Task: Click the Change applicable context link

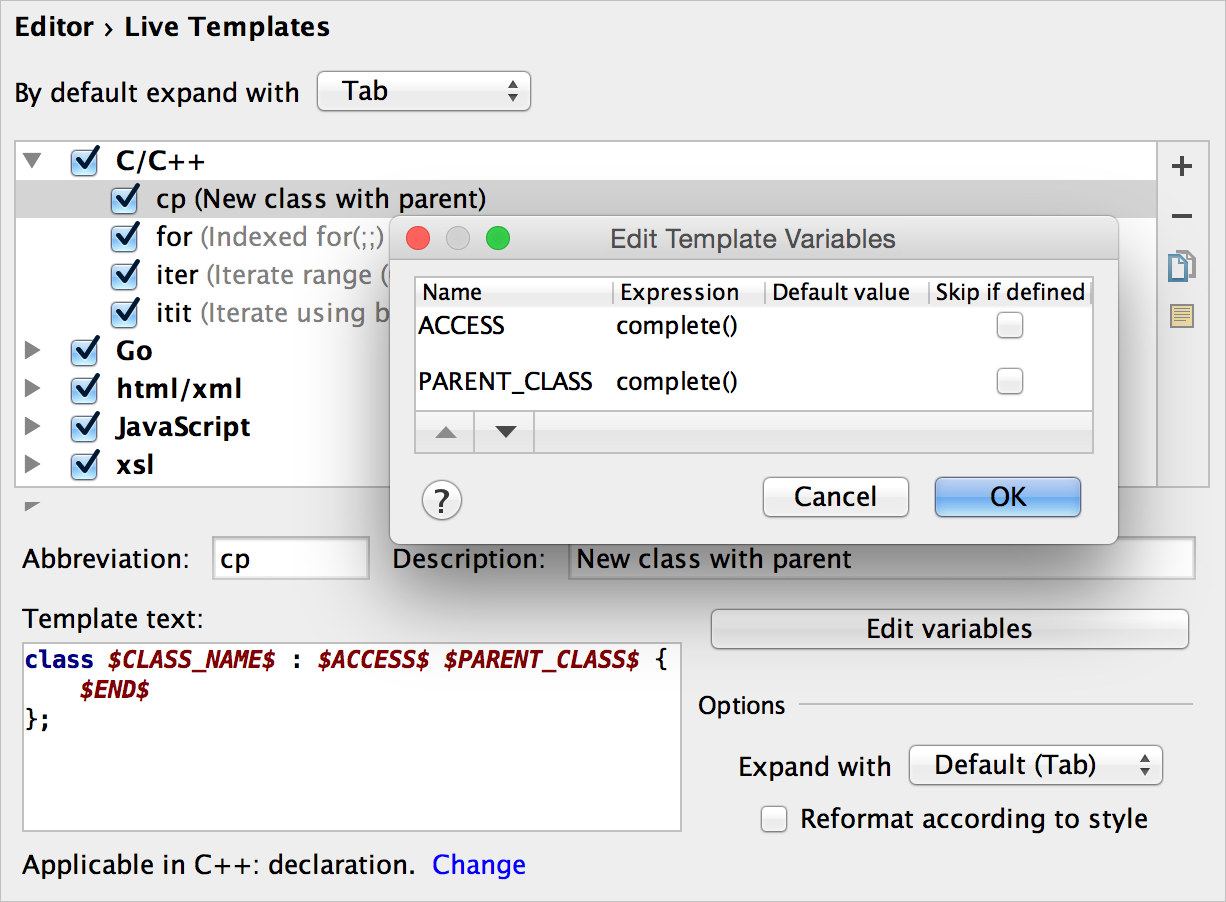Action: [479, 865]
